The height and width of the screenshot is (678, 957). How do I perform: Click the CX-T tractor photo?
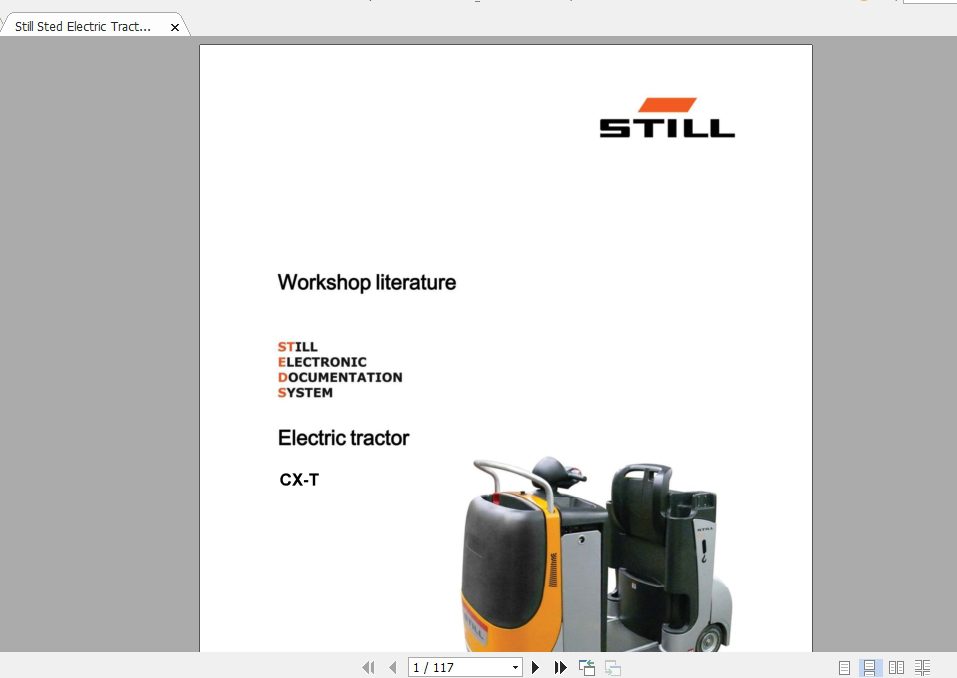(x=596, y=554)
